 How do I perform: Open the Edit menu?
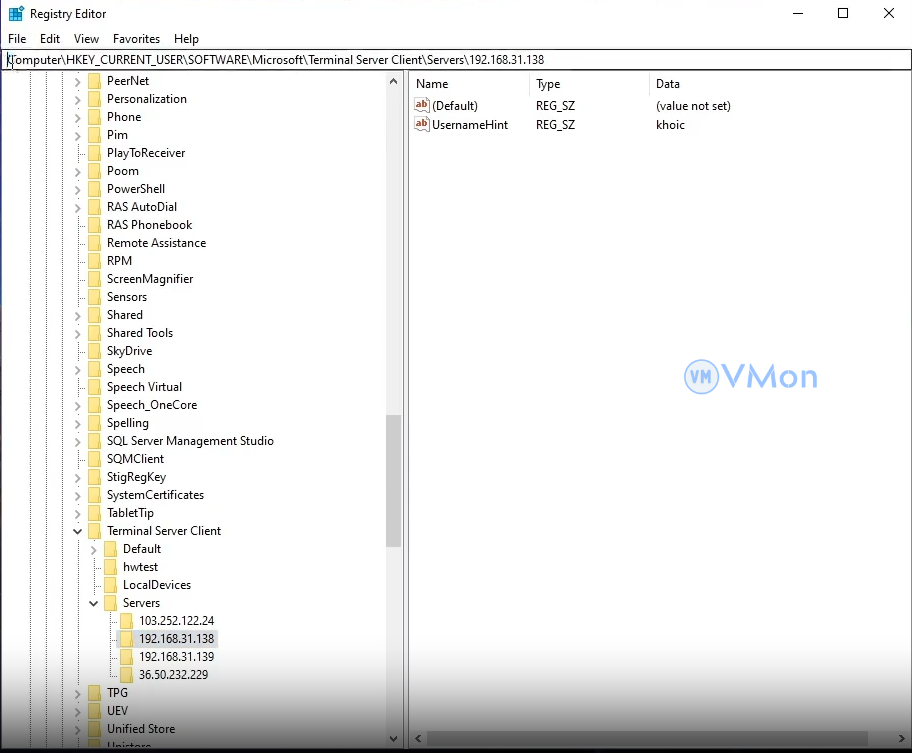[x=50, y=39]
